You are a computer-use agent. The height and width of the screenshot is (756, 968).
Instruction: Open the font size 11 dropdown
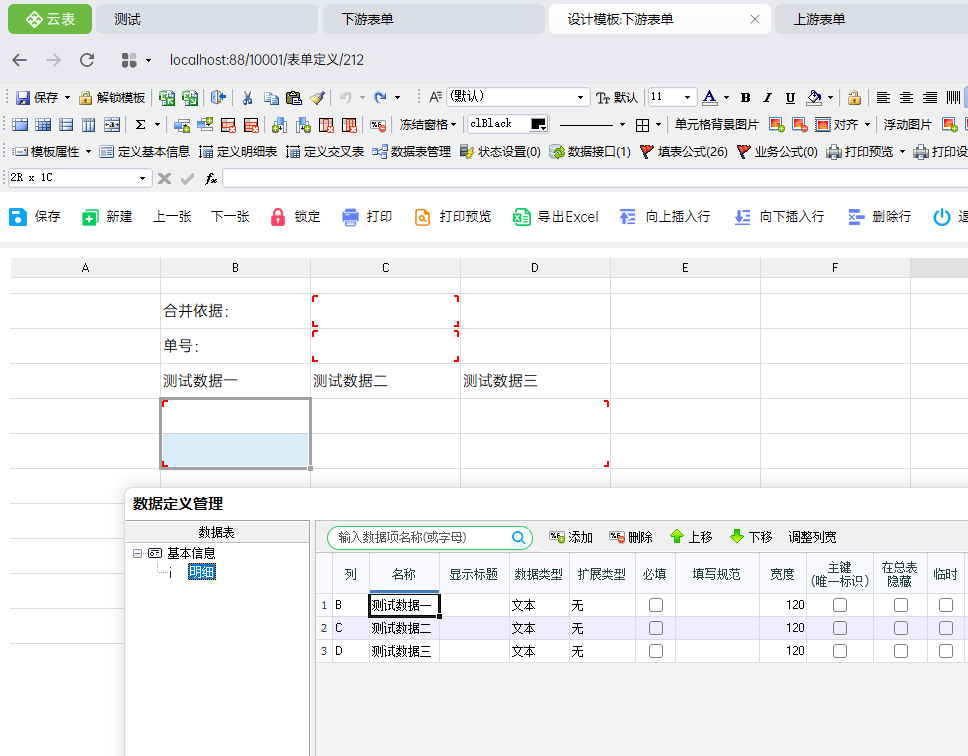coord(687,98)
